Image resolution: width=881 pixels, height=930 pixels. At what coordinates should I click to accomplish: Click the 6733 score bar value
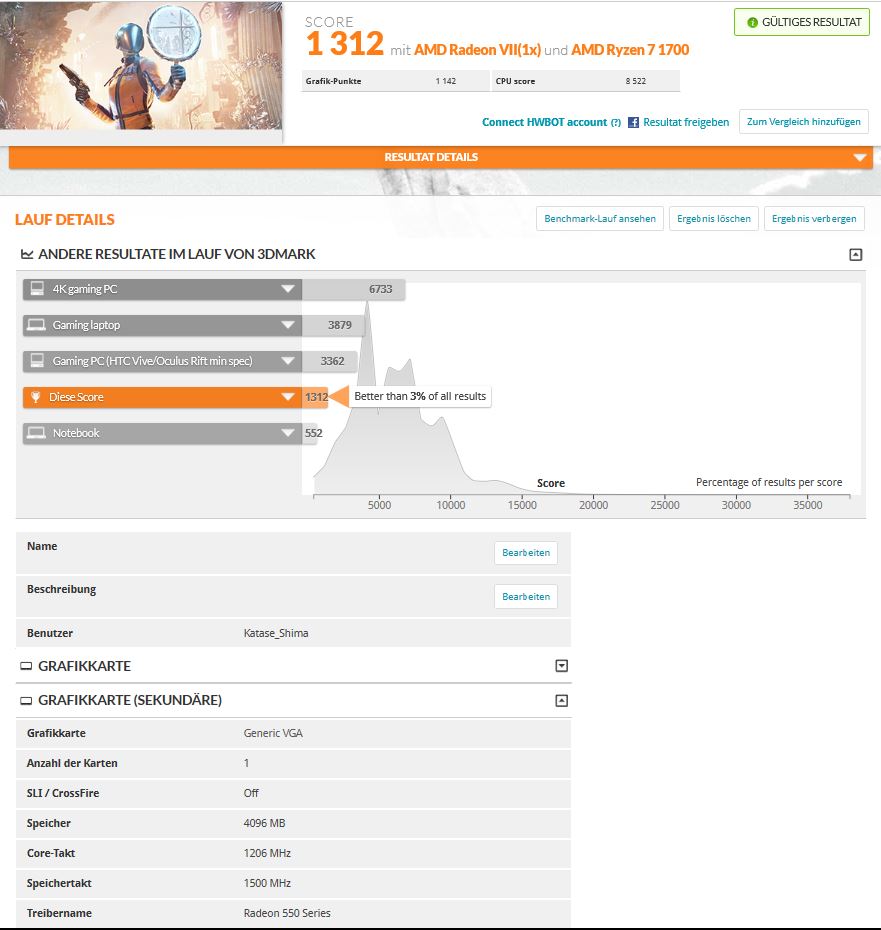tap(380, 289)
